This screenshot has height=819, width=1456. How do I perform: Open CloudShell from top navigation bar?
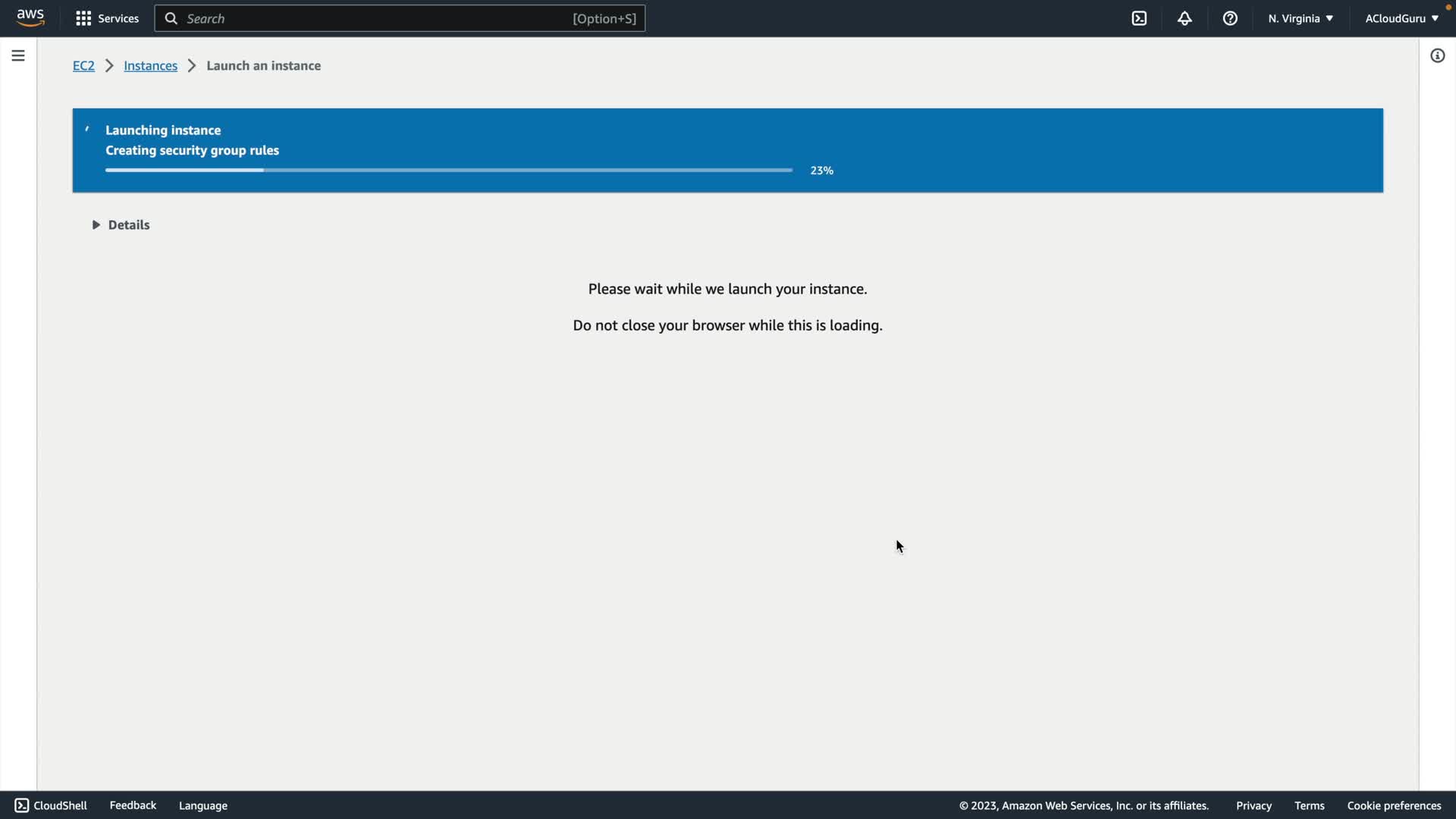(x=1139, y=18)
